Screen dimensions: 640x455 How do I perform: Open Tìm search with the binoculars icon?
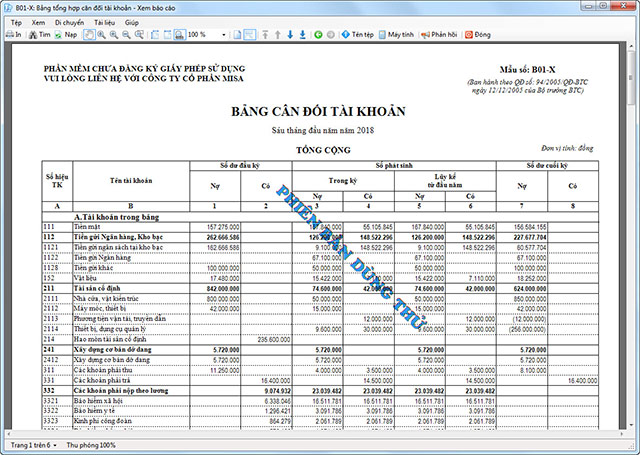point(38,34)
